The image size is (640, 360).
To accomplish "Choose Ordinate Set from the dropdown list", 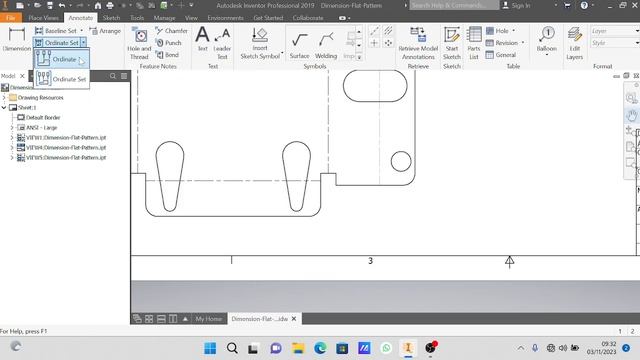I will 61,79.
